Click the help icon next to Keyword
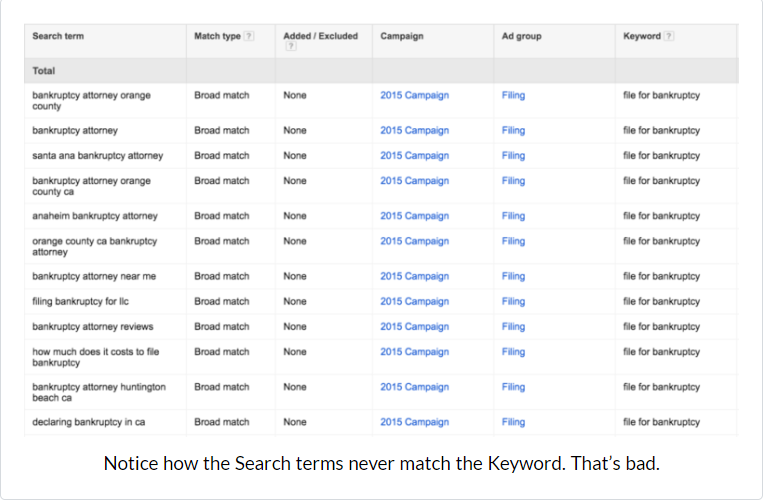The image size is (764, 503). 669,36
